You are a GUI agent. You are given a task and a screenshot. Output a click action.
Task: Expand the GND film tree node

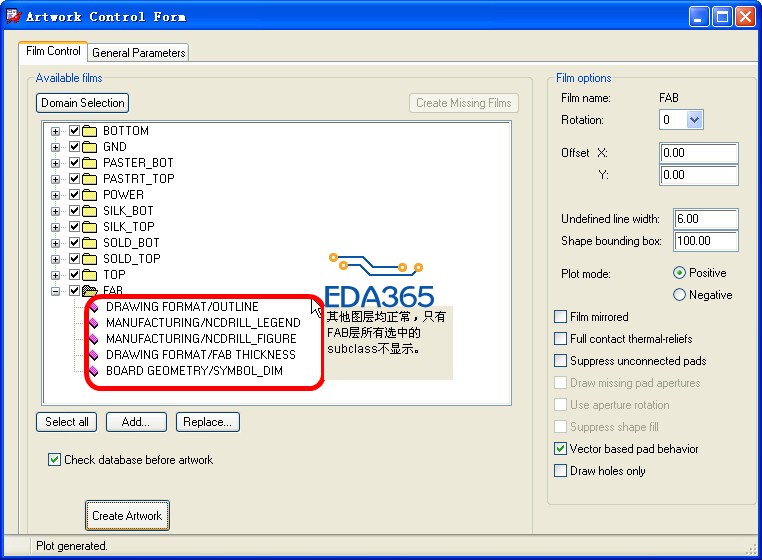click(x=55, y=147)
